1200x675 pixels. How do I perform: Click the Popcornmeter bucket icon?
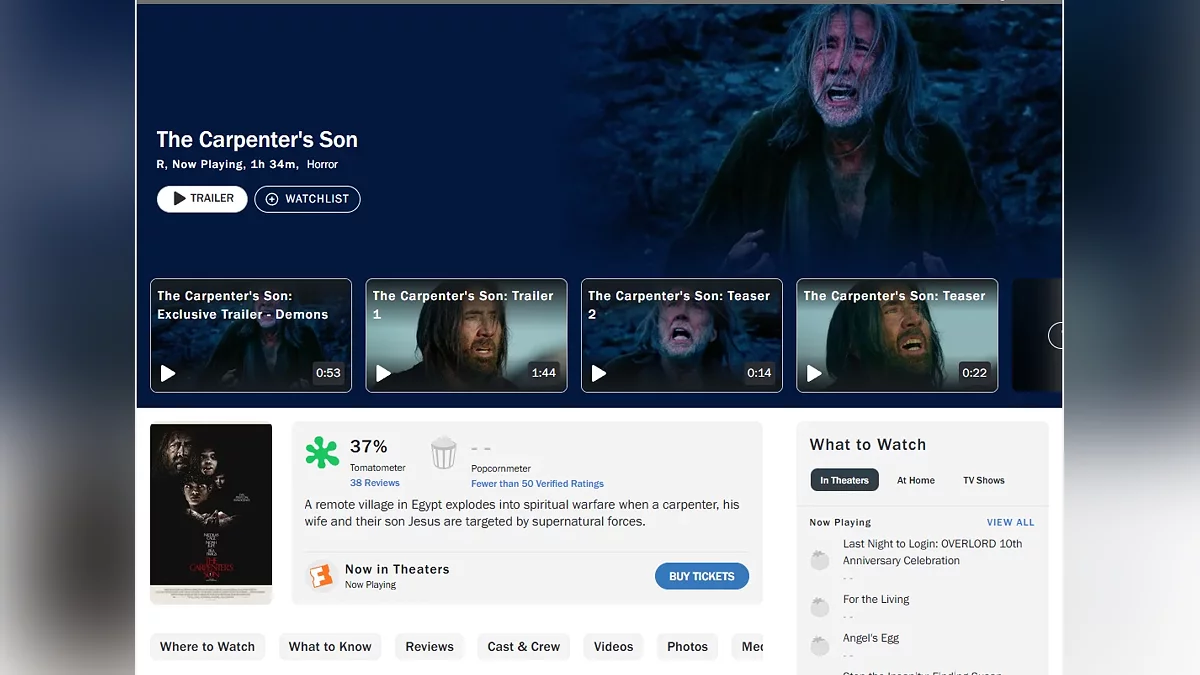pyautogui.click(x=444, y=453)
